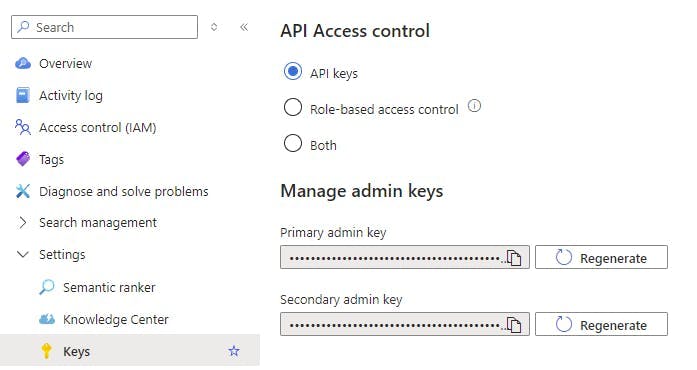Screen dimensions: 697x370
Task: Click the Tags purple tag icon
Action: click(23, 159)
